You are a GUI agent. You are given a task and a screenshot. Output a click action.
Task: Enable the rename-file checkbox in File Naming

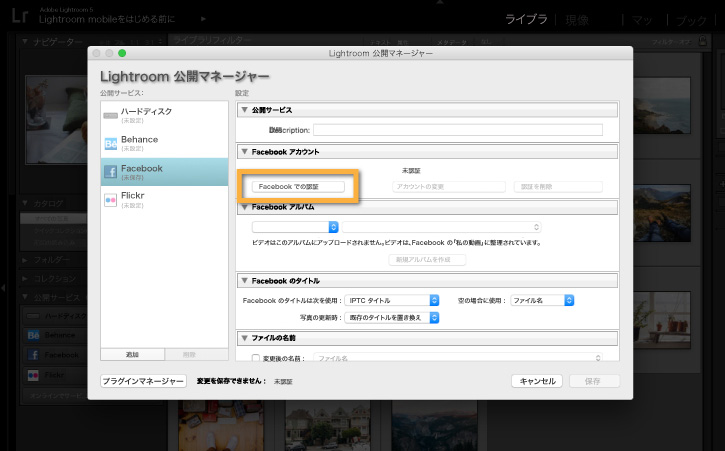(256, 358)
